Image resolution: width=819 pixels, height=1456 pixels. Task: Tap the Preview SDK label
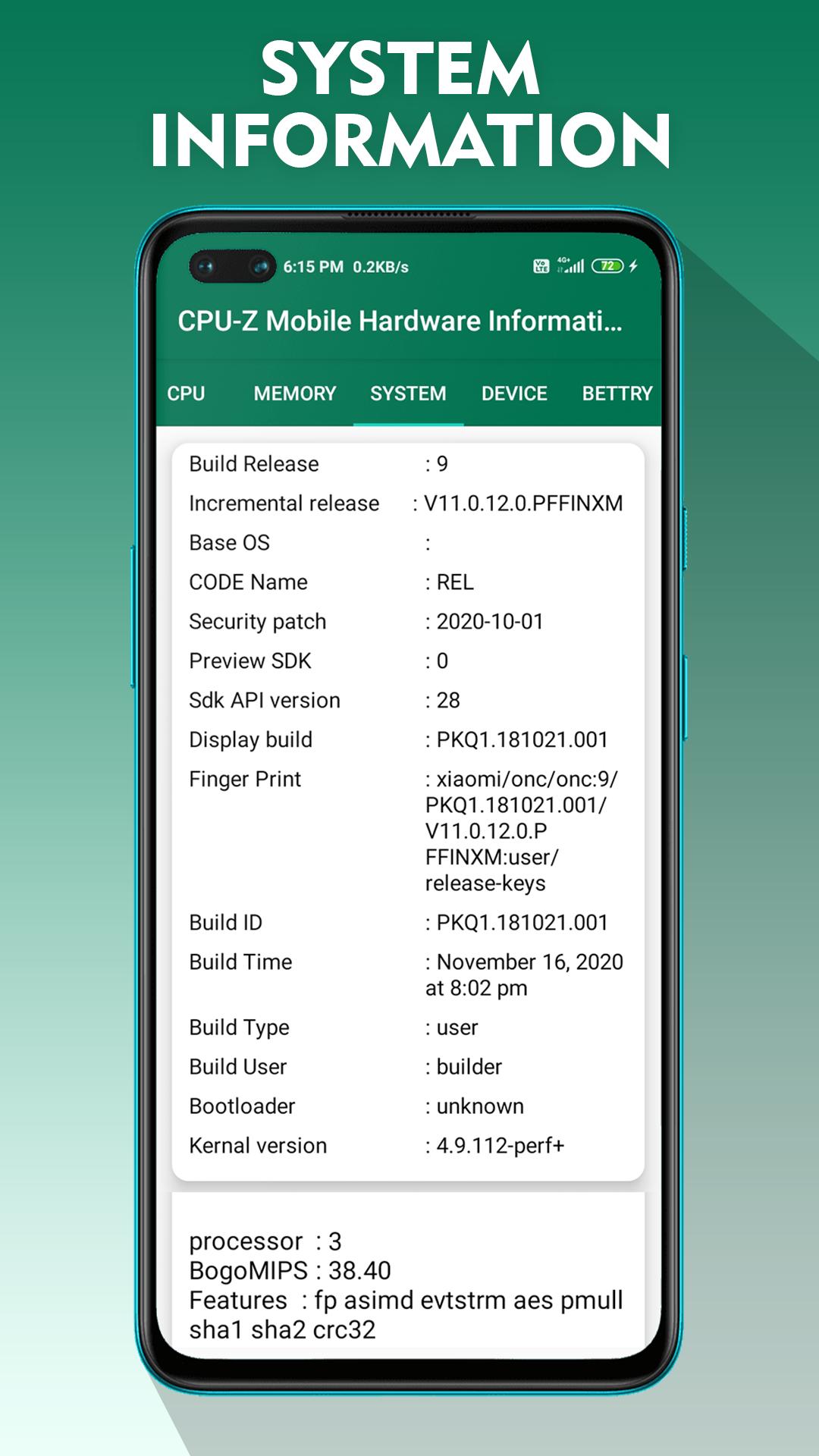pyautogui.click(x=250, y=661)
